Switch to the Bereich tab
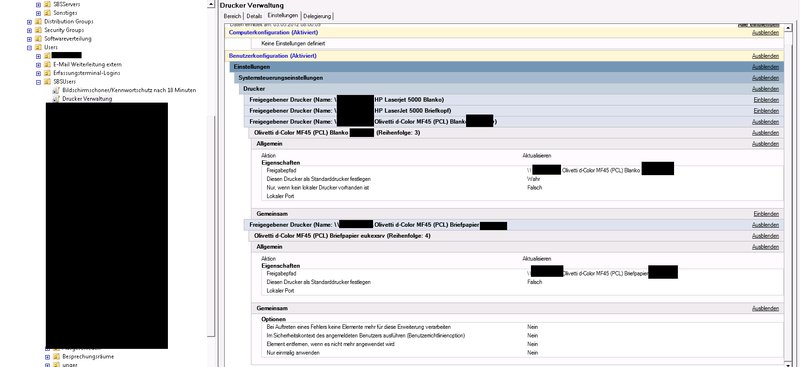Screen dimensions: 800x367 [x=232, y=16]
